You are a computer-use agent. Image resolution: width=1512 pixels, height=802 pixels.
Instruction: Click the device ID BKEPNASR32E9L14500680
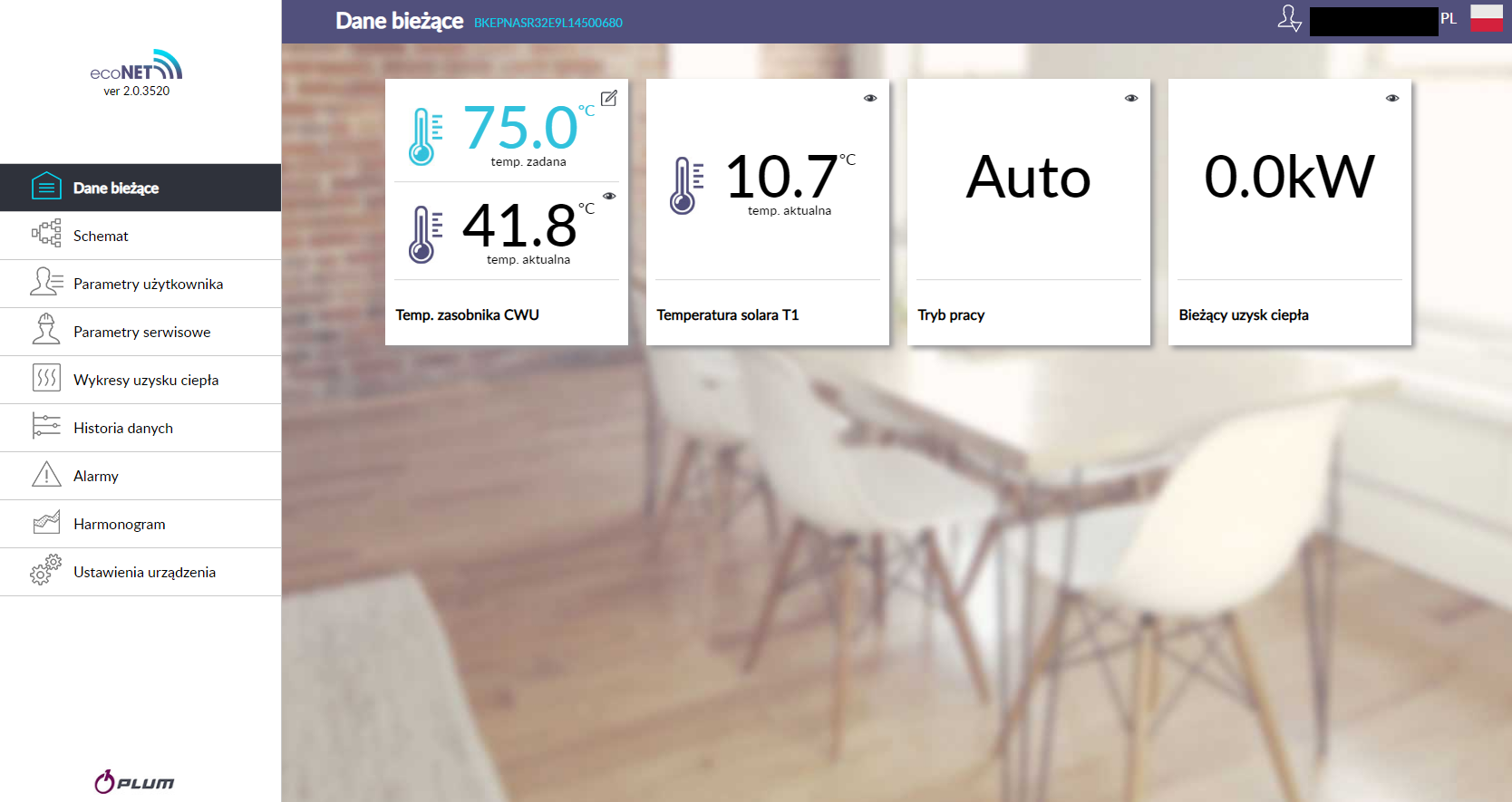pyautogui.click(x=548, y=23)
